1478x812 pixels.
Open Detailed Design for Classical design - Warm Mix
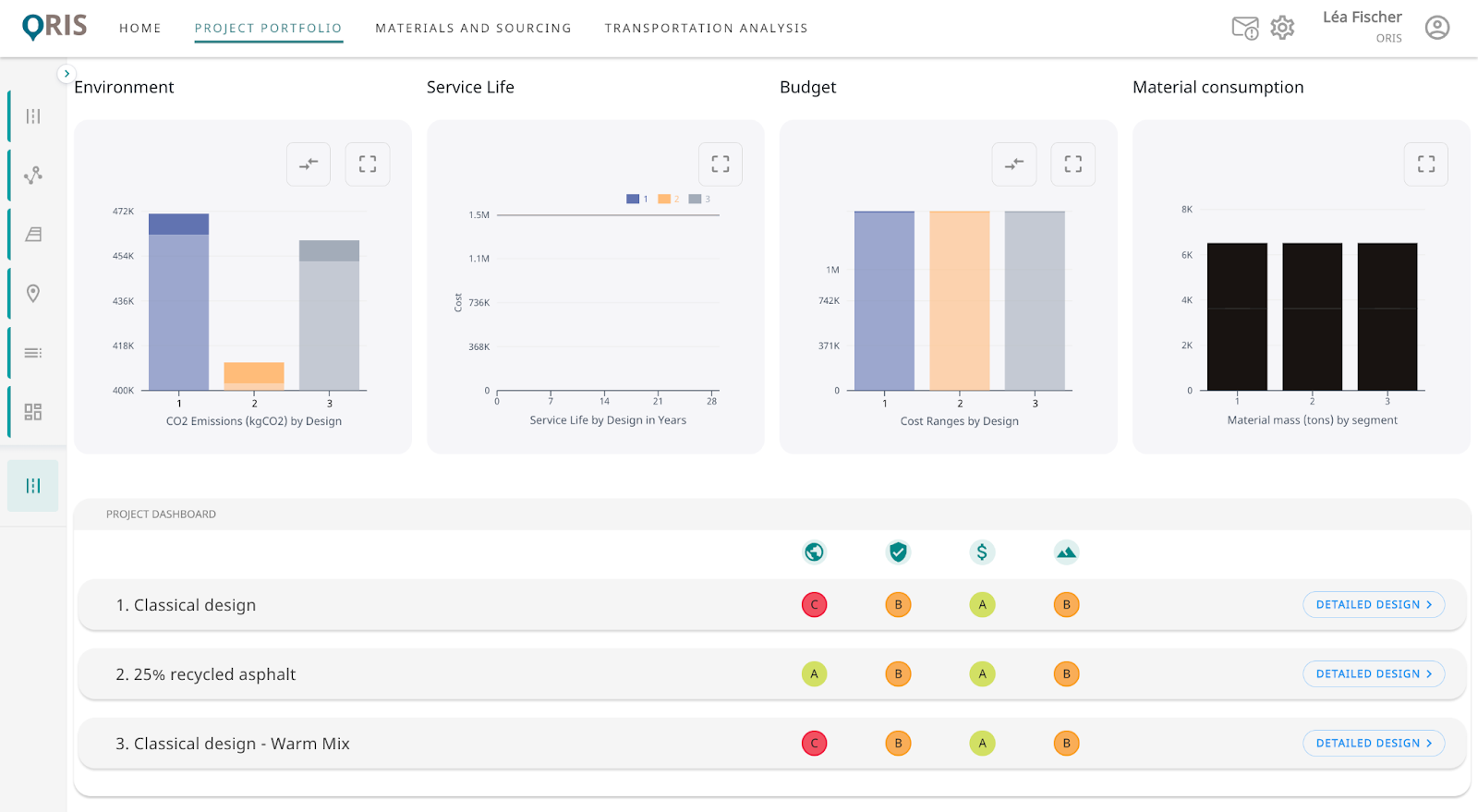1373,744
